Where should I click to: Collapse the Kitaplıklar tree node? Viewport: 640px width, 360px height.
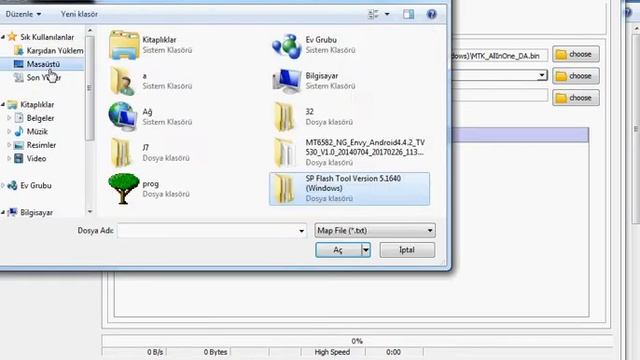[3, 104]
